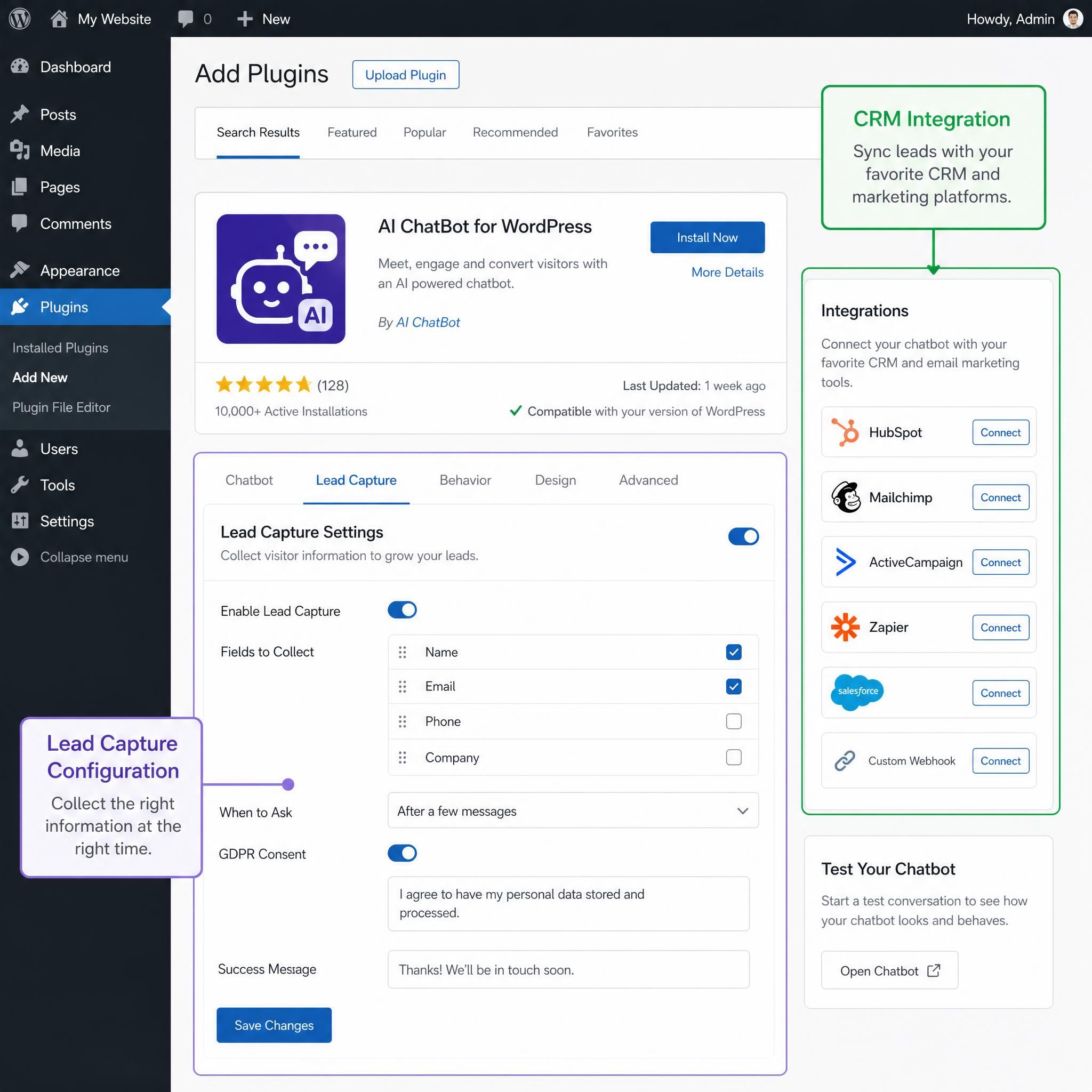Open the My Website home icon

click(x=59, y=19)
